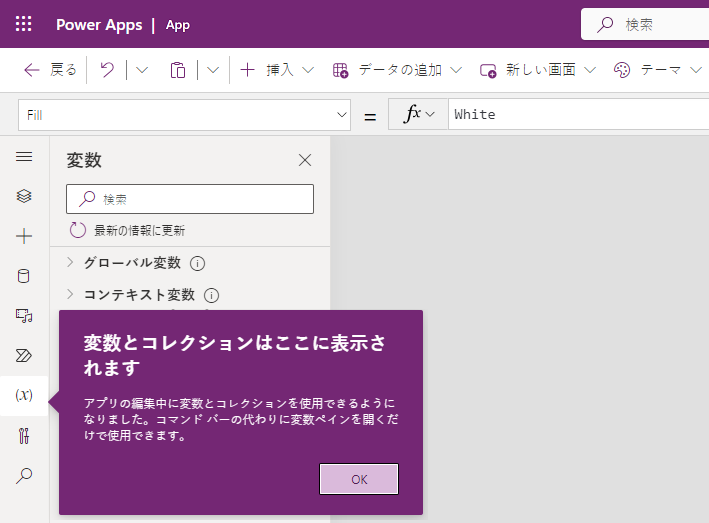Click the データの追加 table icon
This screenshot has width=709, height=523.
340,70
